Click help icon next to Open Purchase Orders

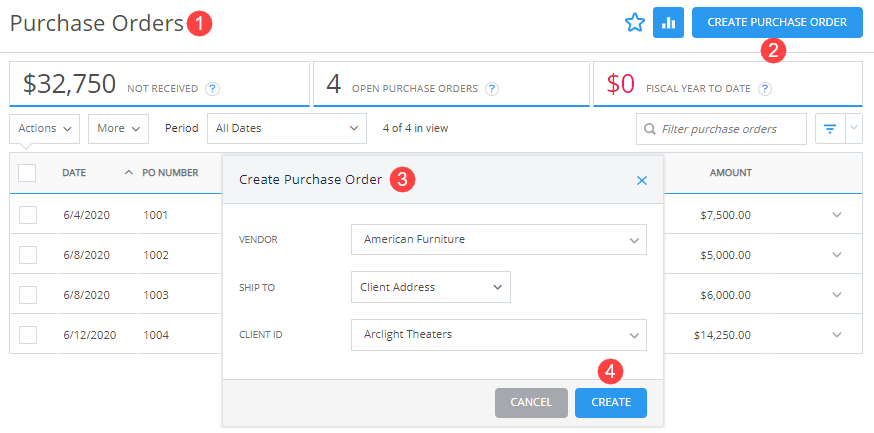tap(492, 89)
